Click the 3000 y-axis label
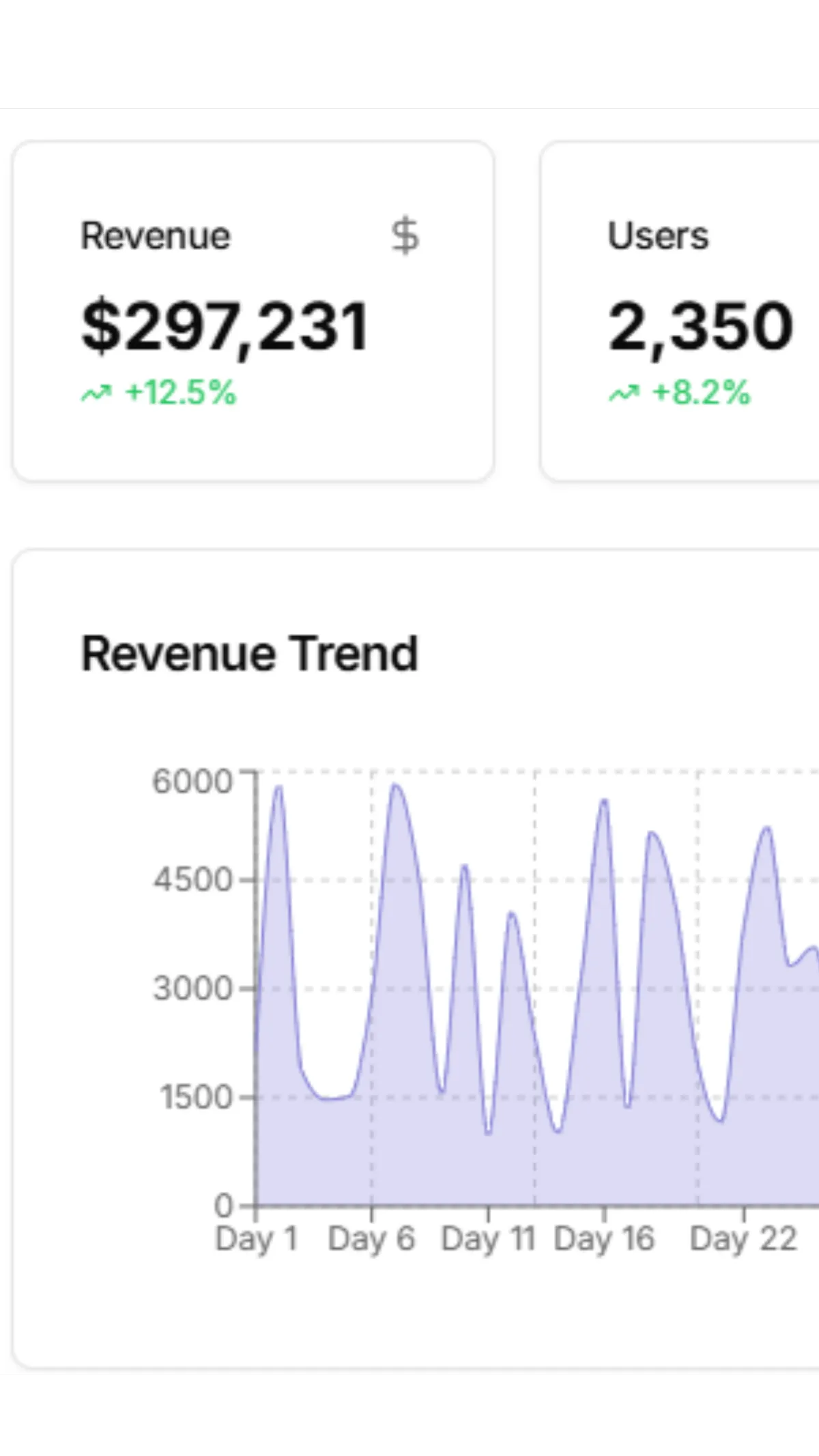 click(193, 988)
